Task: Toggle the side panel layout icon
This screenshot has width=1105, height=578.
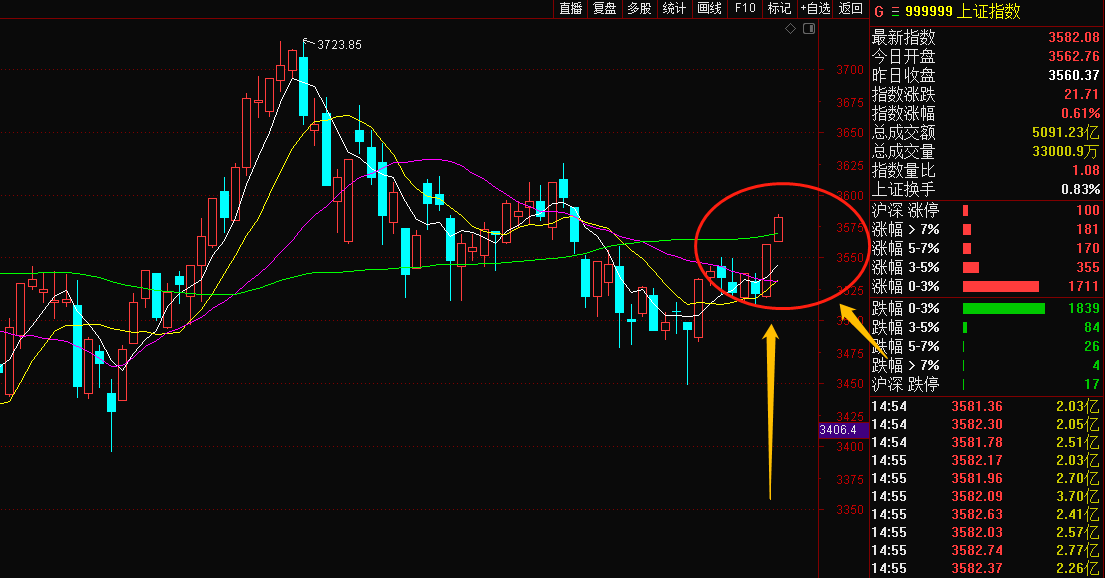Action: pyautogui.click(x=809, y=28)
